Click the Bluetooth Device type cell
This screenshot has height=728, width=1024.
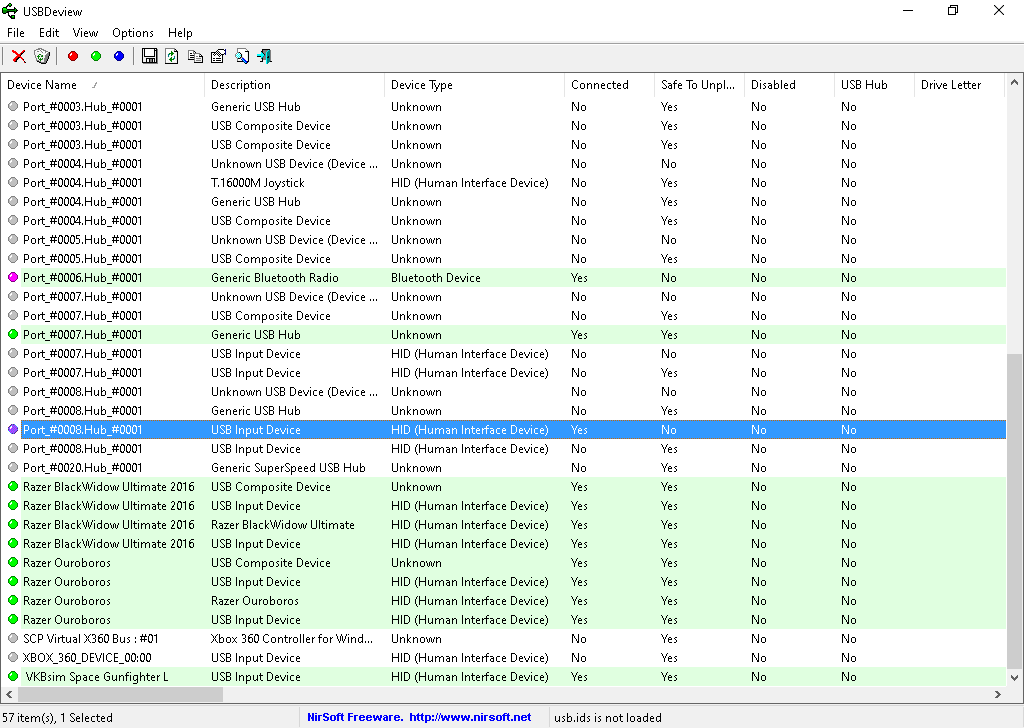coord(436,277)
